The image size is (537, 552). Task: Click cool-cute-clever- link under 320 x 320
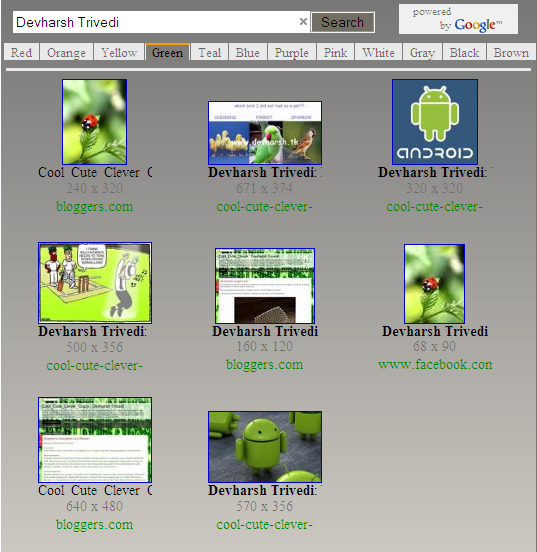click(x=435, y=207)
